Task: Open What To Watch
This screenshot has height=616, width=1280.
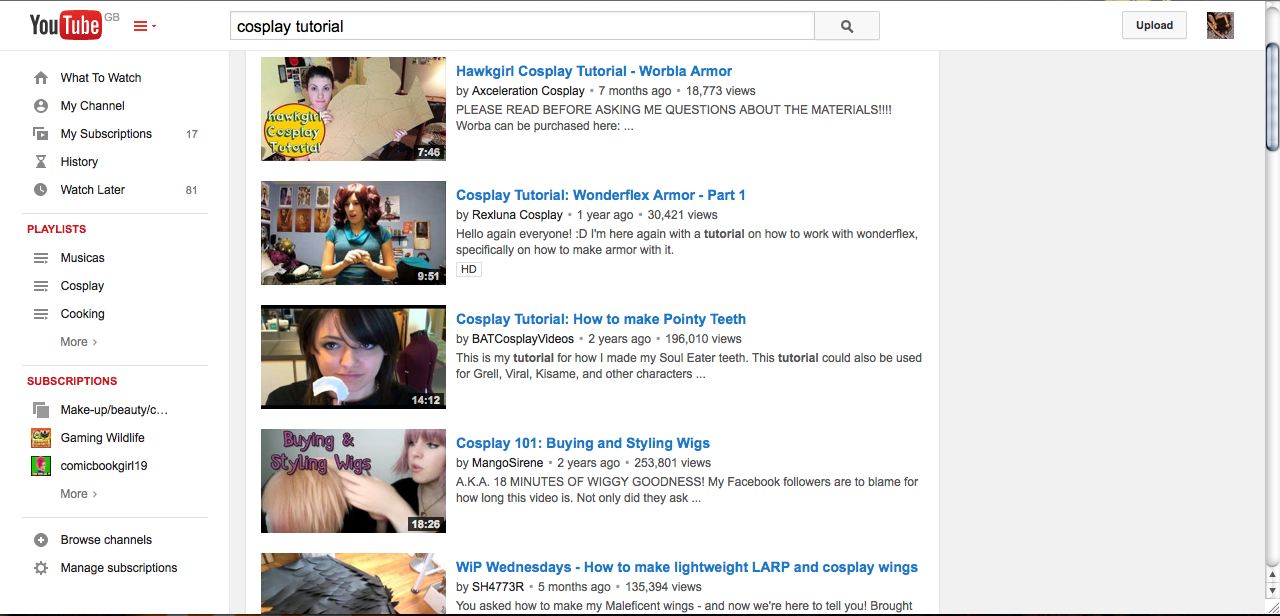Action: coord(101,78)
